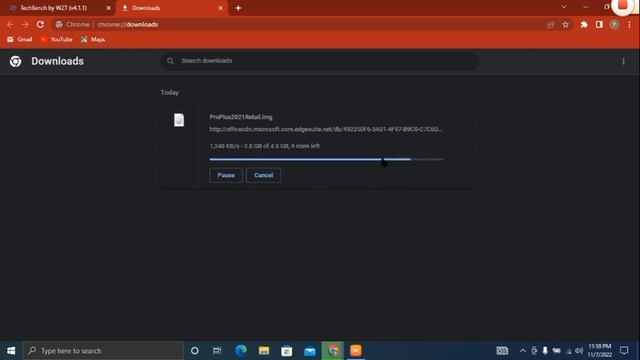Click the Today date heading
The width and height of the screenshot is (640, 360).
click(169, 93)
